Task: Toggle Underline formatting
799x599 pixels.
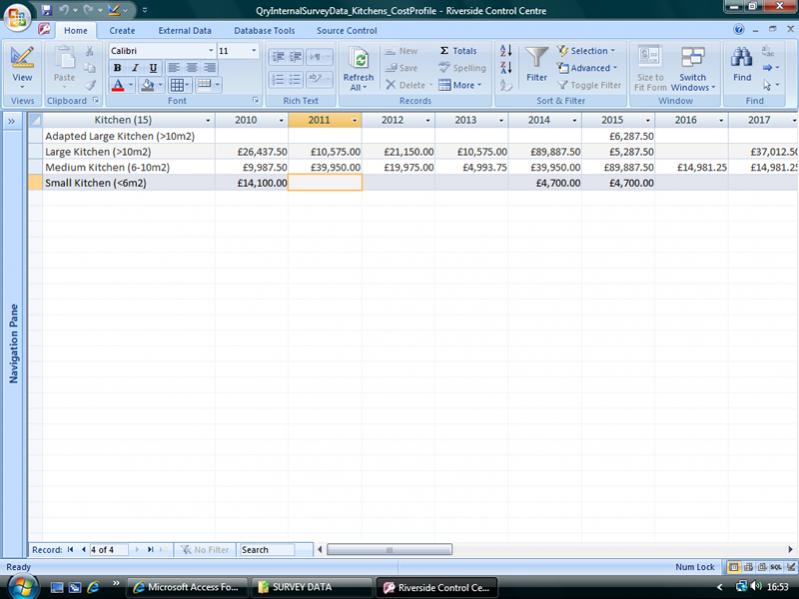Action: coord(153,68)
